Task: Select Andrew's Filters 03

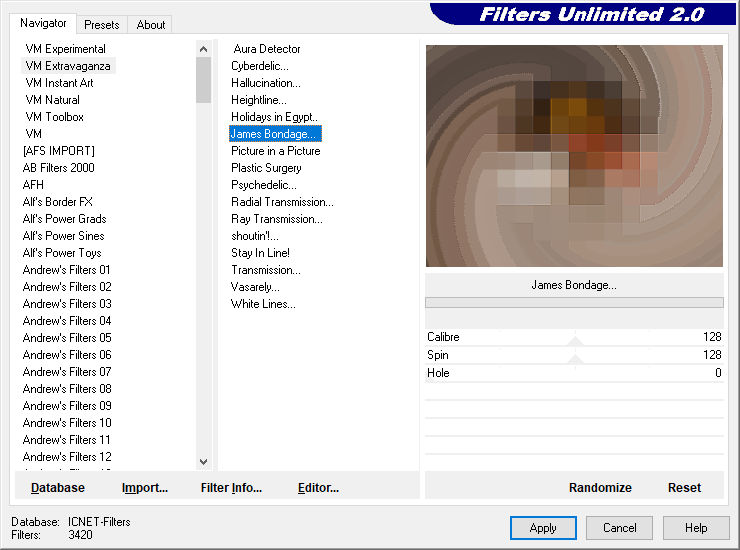Action: tap(67, 304)
